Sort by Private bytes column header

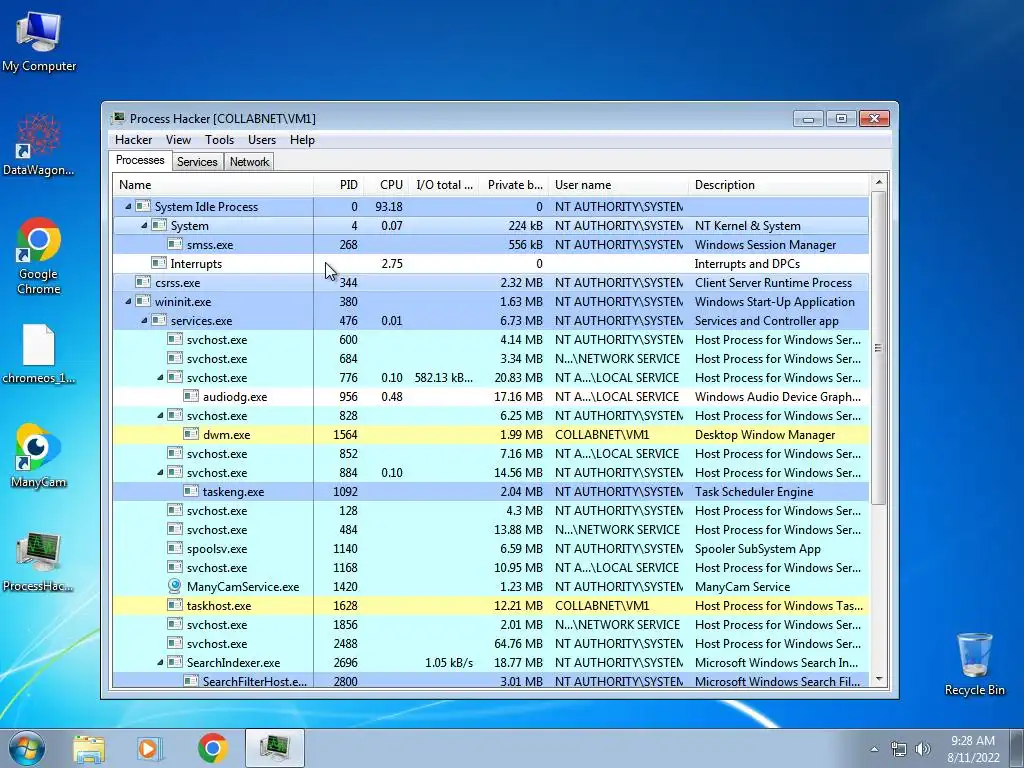click(514, 185)
